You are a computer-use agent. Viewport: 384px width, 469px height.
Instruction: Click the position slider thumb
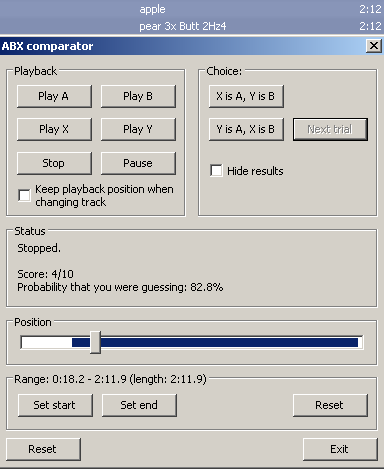click(95, 342)
